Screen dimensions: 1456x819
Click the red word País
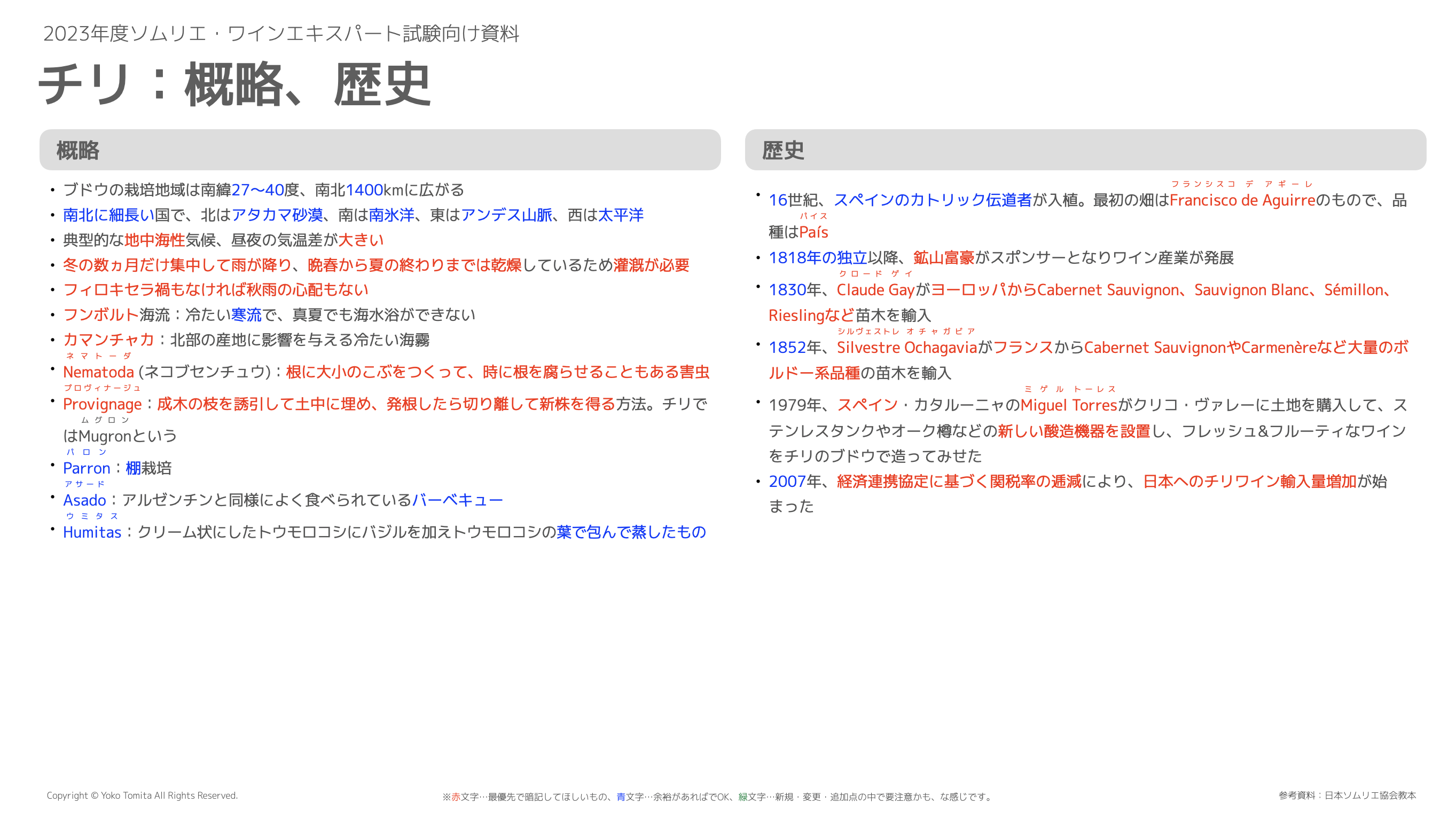point(813,232)
